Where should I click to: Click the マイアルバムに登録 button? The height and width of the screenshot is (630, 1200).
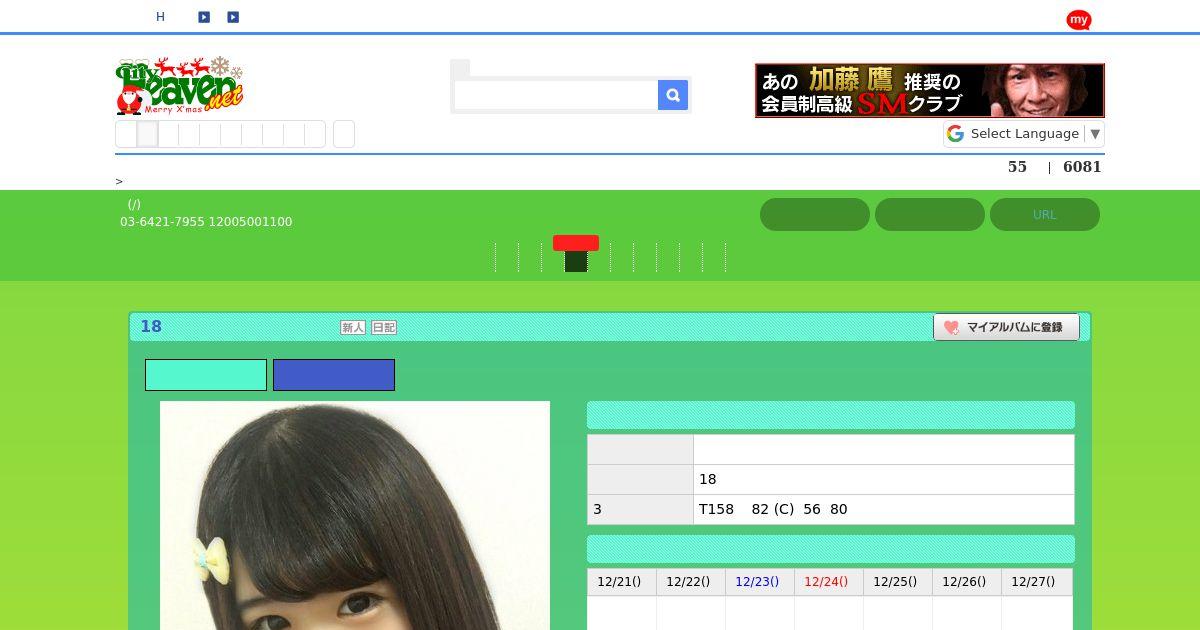pos(1006,327)
